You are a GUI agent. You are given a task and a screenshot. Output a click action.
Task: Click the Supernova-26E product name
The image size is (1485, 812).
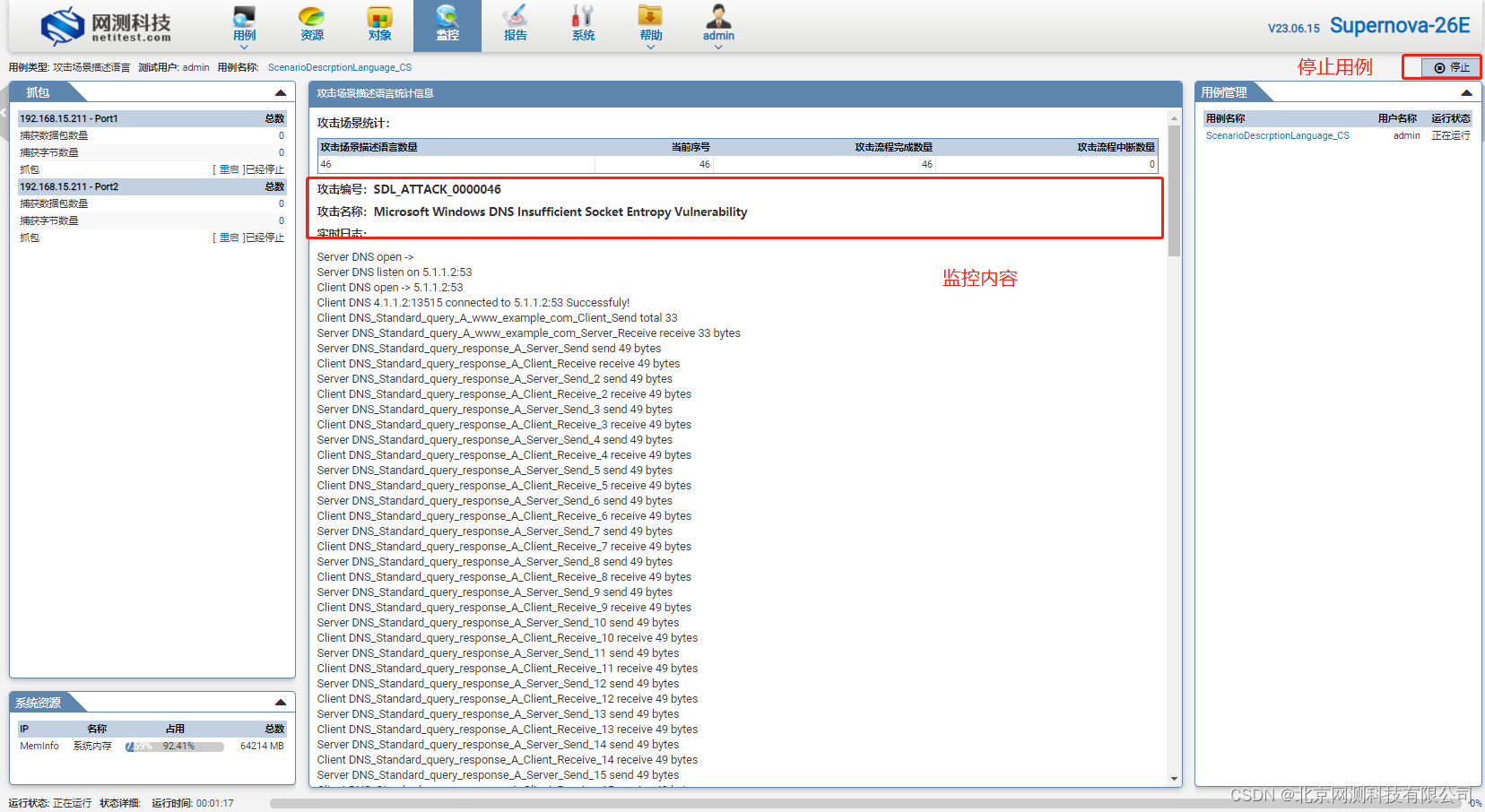point(1400,25)
